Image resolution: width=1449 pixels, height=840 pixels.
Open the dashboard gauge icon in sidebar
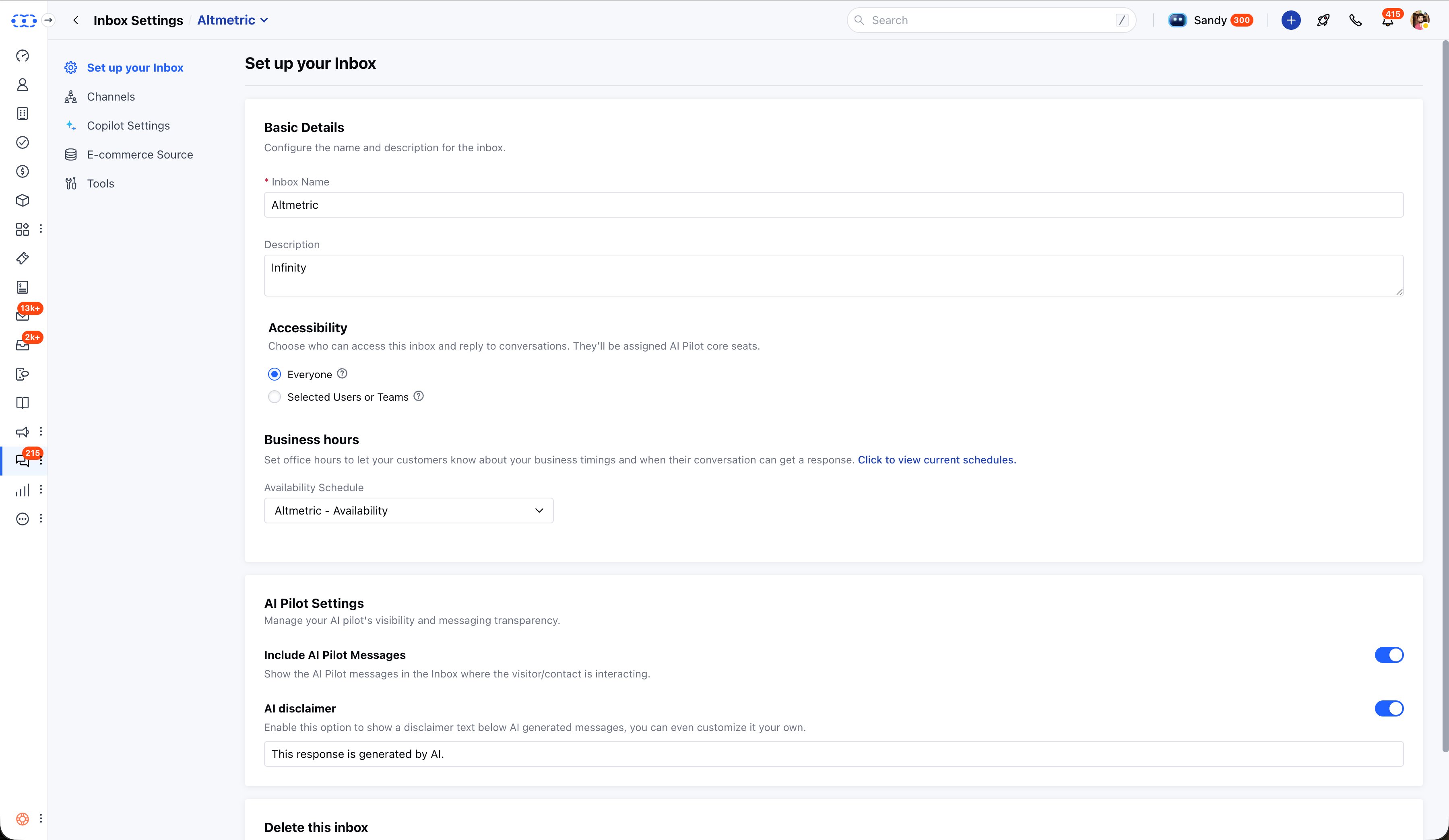[x=23, y=56]
